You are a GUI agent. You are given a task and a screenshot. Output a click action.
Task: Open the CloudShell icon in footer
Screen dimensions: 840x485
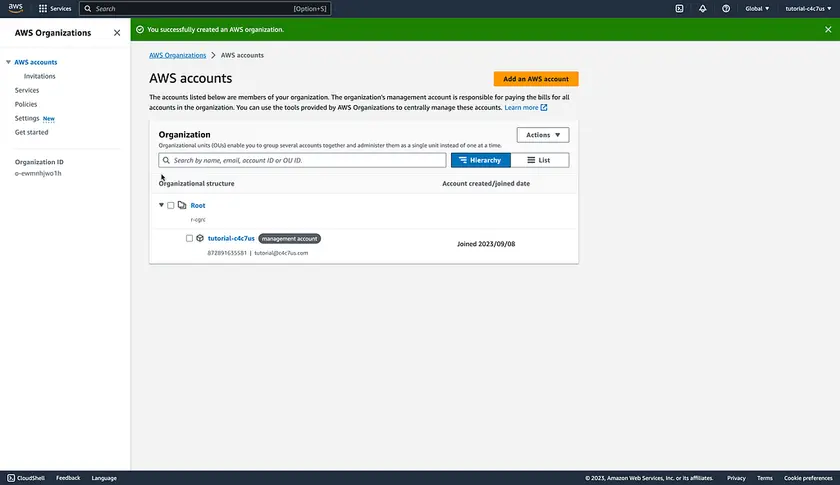click(11, 477)
